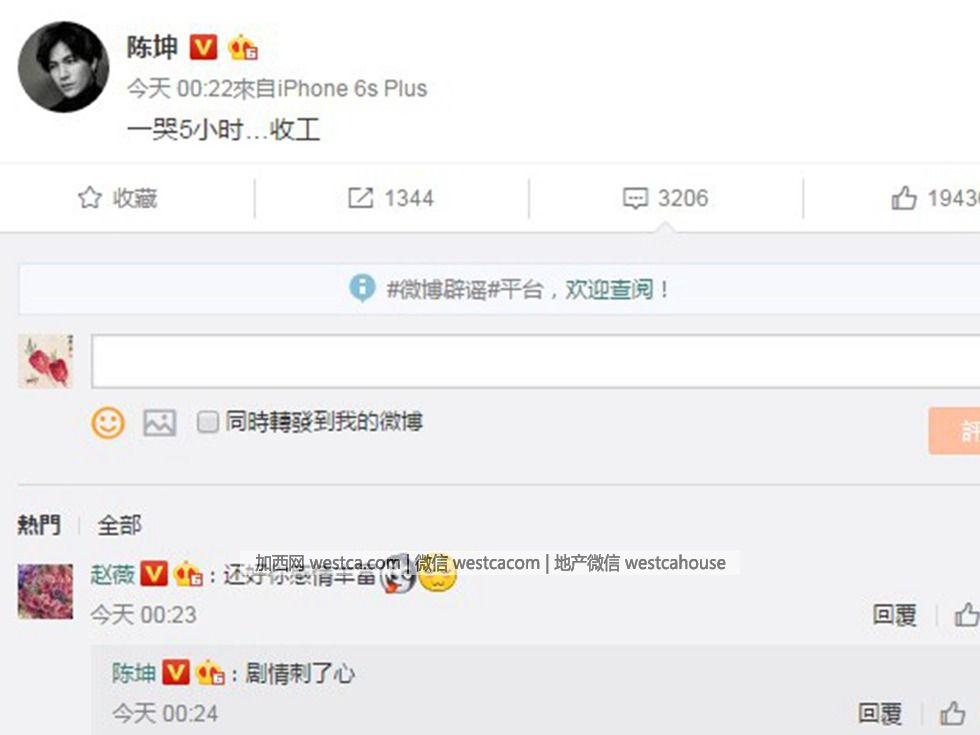Click the red V verified badge by 陈坤
Viewport: 980px width, 735px height.
coord(203,47)
